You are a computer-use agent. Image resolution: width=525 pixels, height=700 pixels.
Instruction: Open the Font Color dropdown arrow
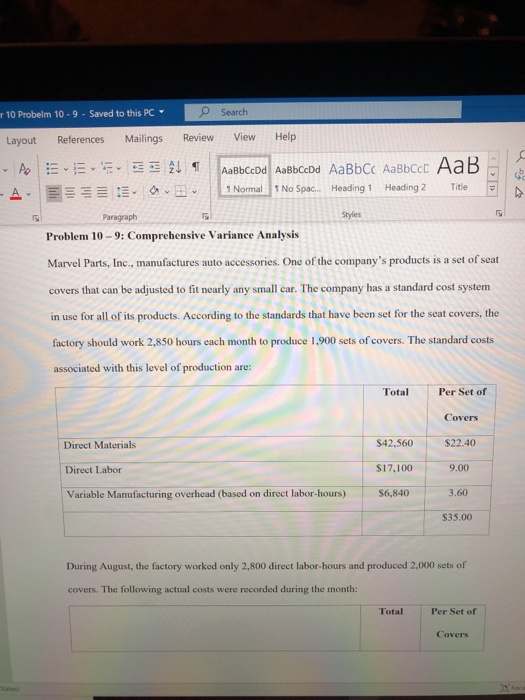(28, 194)
